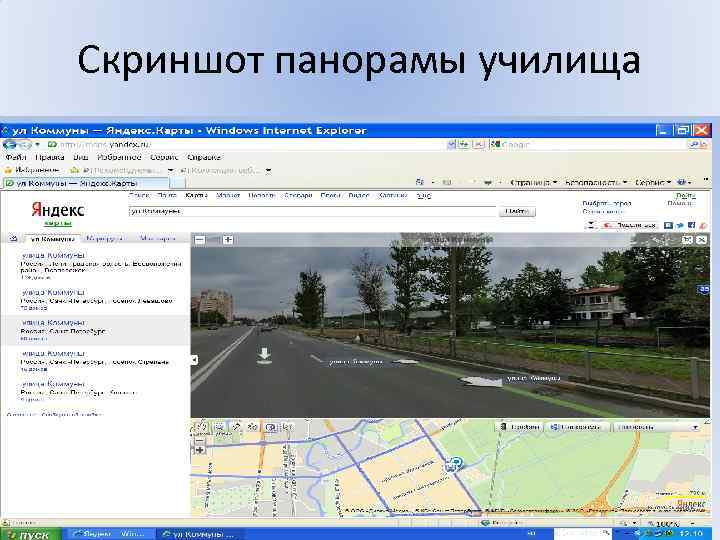This screenshot has height=540, width=720.
Task: Open the Словари link in Yandex navigation
Action: pyautogui.click(x=298, y=196)
